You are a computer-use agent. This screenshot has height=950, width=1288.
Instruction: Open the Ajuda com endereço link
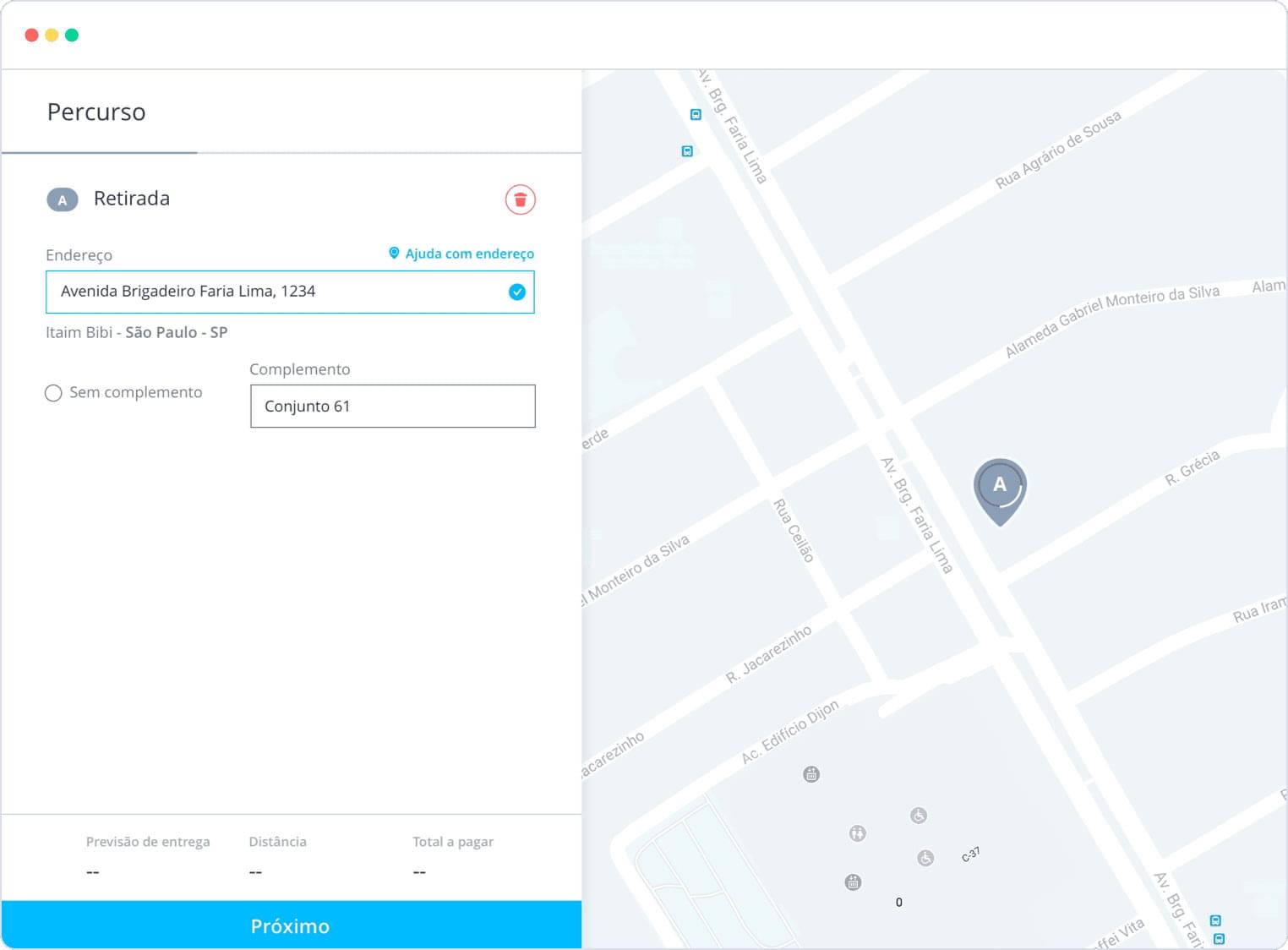(x=461, y=254)
